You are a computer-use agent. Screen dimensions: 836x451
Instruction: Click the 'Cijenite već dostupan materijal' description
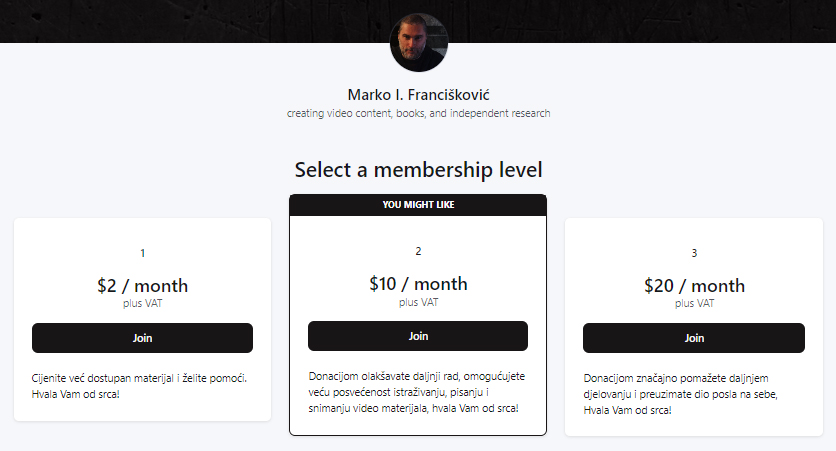(139, 385)
